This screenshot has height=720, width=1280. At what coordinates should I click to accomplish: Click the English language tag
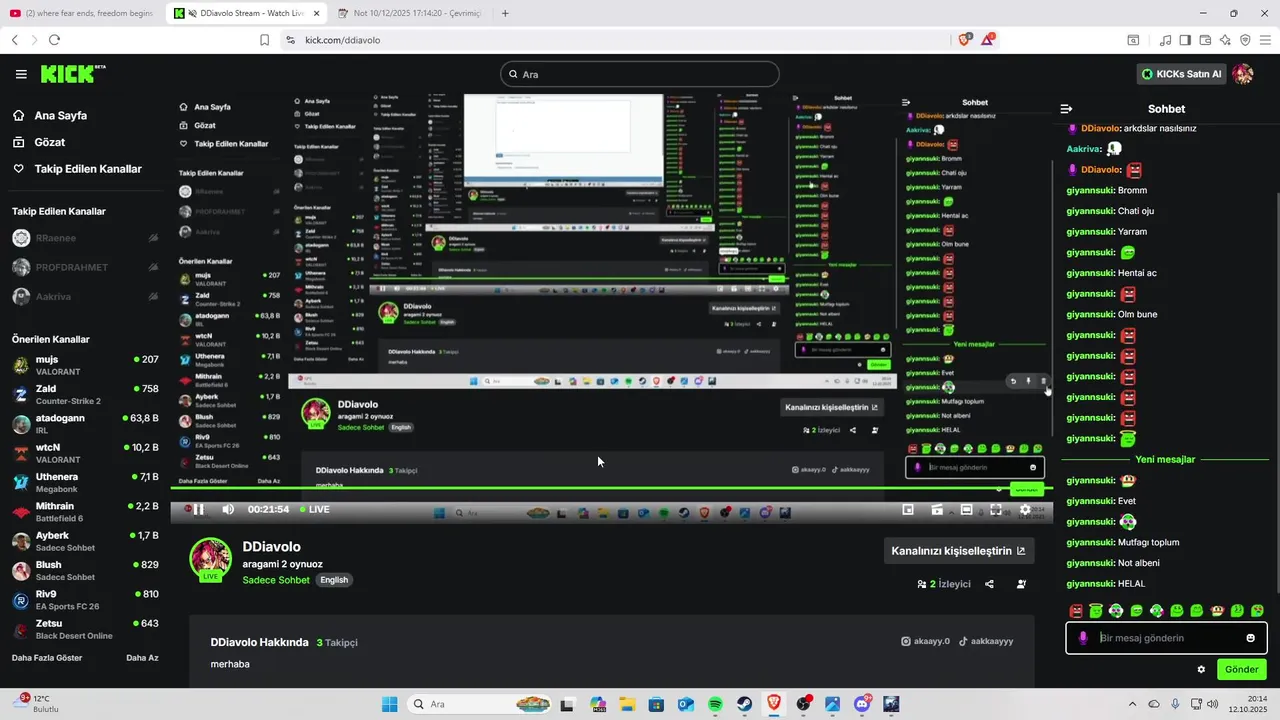tap(334, 580)
